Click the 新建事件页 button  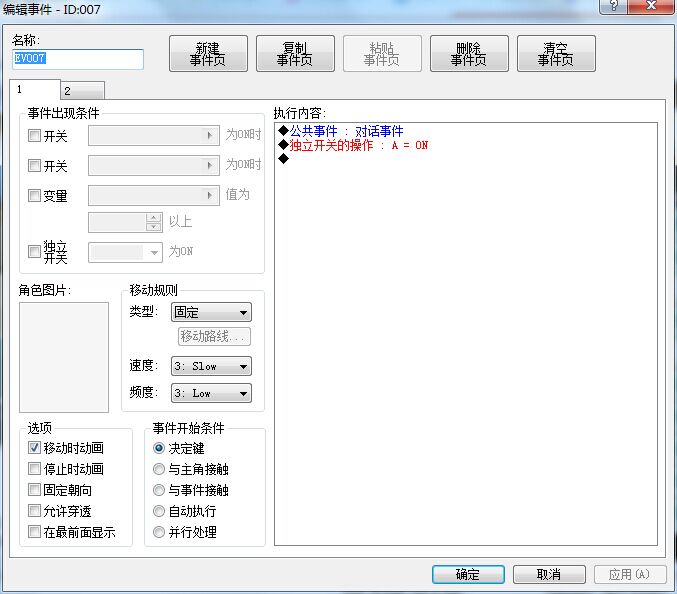[209, 54]
